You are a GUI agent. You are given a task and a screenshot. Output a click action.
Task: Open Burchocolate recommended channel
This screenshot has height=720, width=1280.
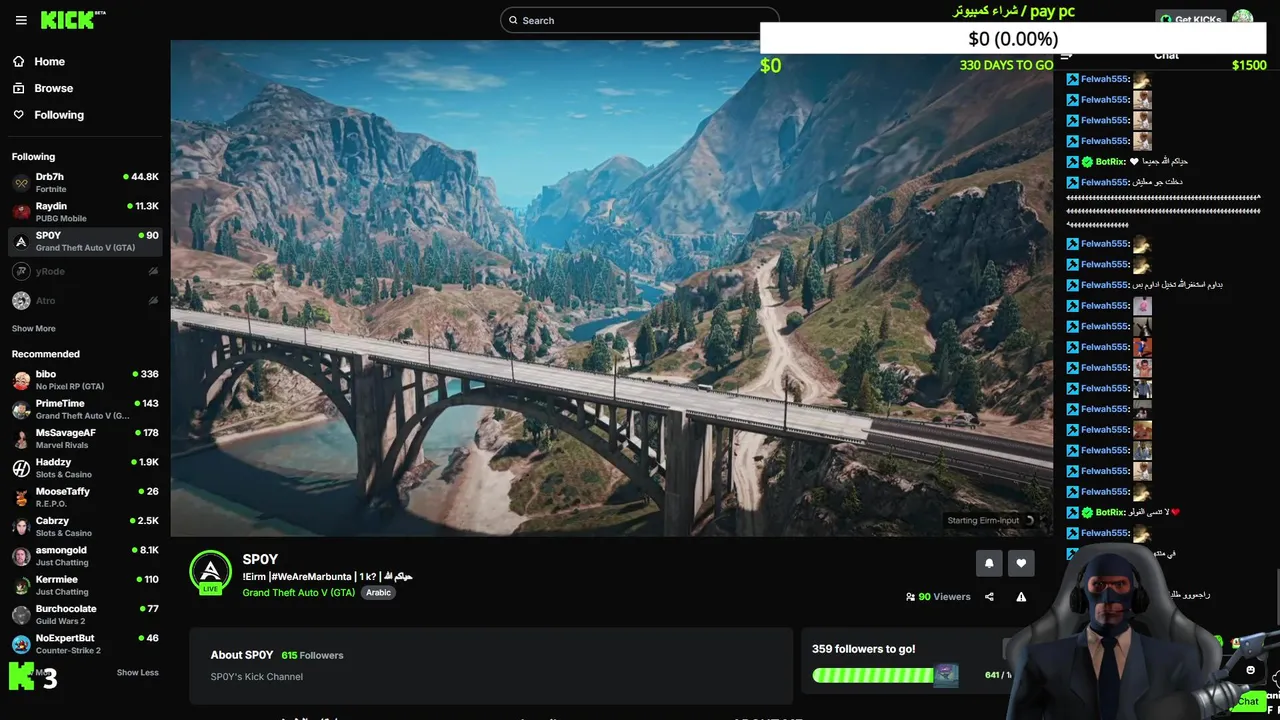pyautogui.click(x=85, y=614)
